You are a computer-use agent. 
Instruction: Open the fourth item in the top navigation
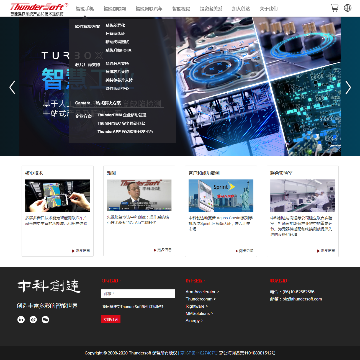pos(181,9)
